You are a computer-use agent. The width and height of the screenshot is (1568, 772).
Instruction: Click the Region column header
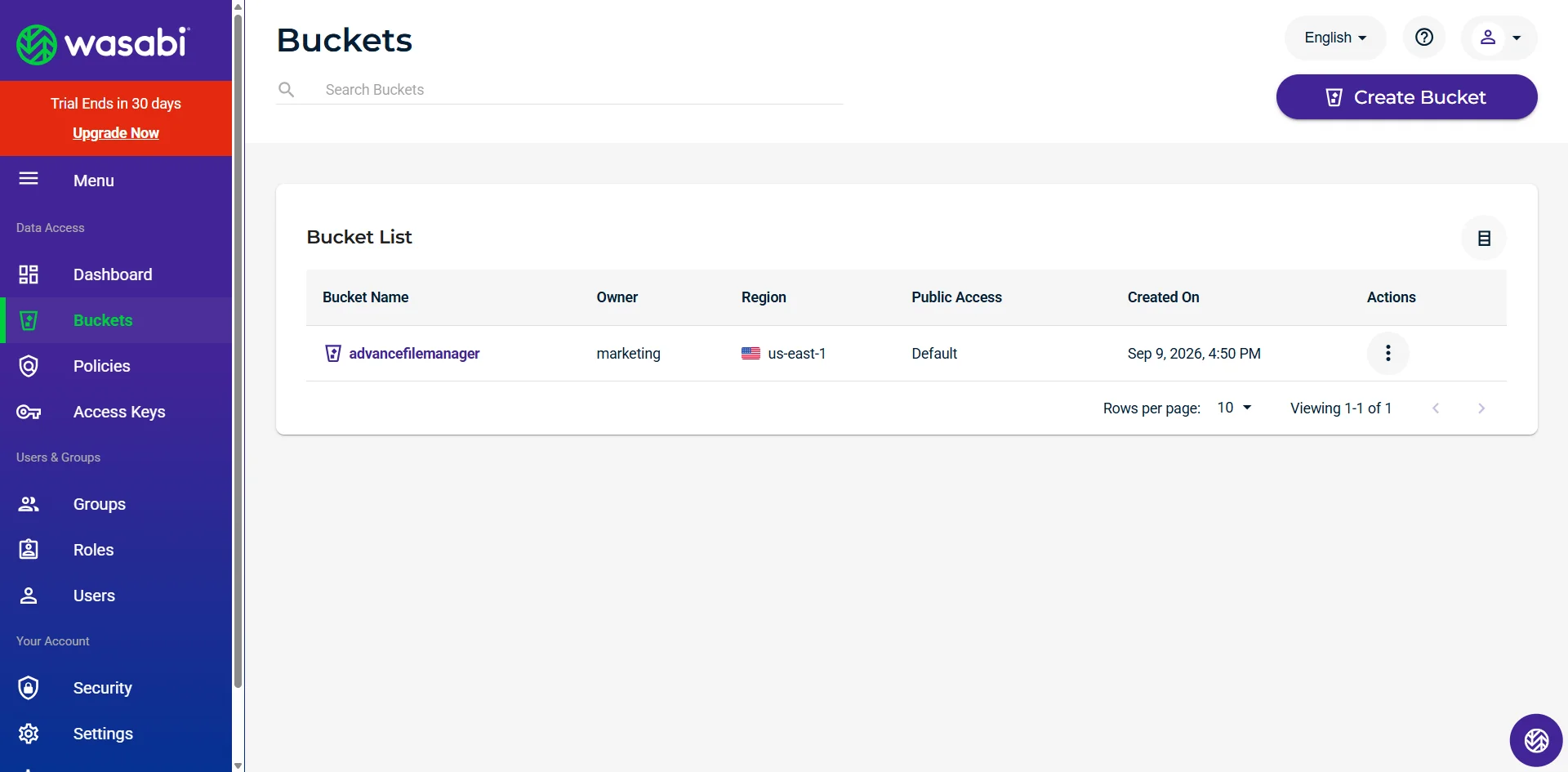(x=764, y=297)
